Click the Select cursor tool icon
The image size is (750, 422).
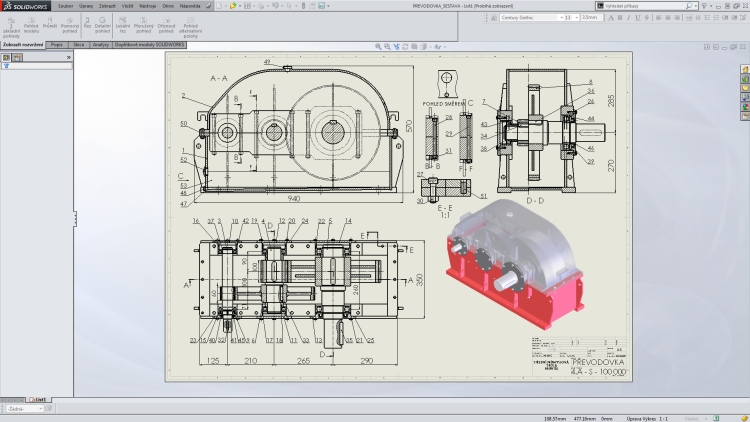tap(289, 6)
